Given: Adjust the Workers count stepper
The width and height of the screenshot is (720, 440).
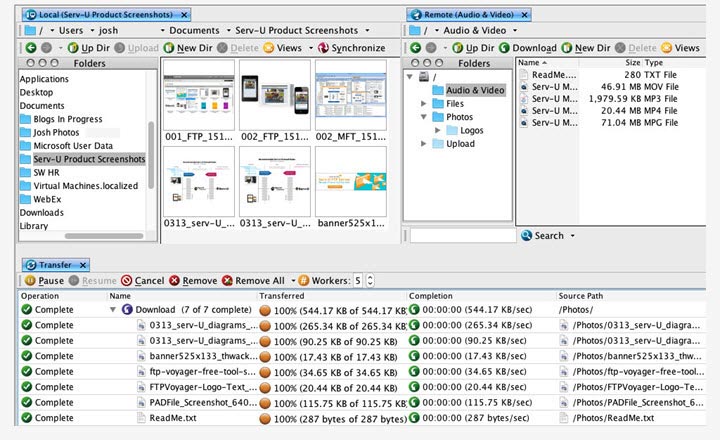Looking at the screenshot, I should [370, 281].
